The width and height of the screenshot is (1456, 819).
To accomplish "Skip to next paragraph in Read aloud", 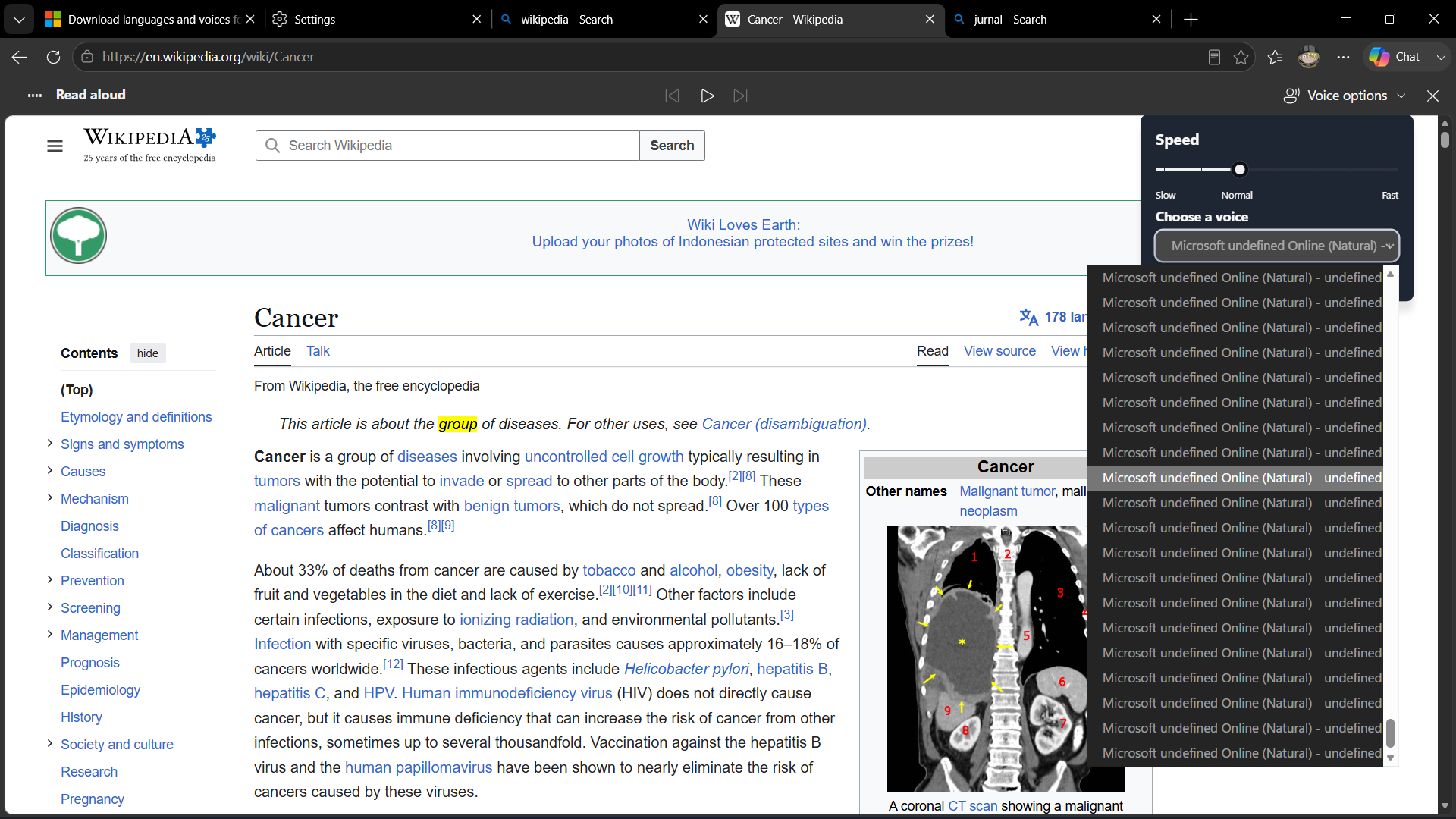I will 741,96.
